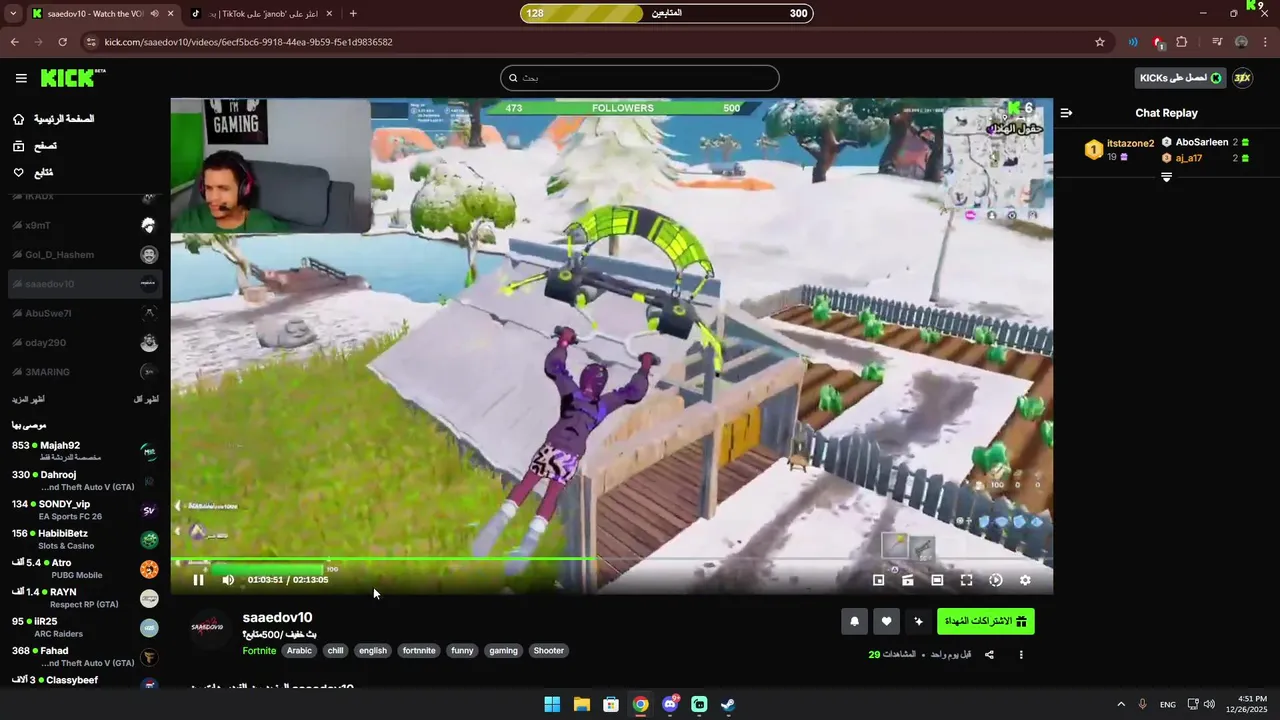1280x720 pixels.
Task: Open aj_a17 leaderboard entry
Action: click(x=1206, y=158)
